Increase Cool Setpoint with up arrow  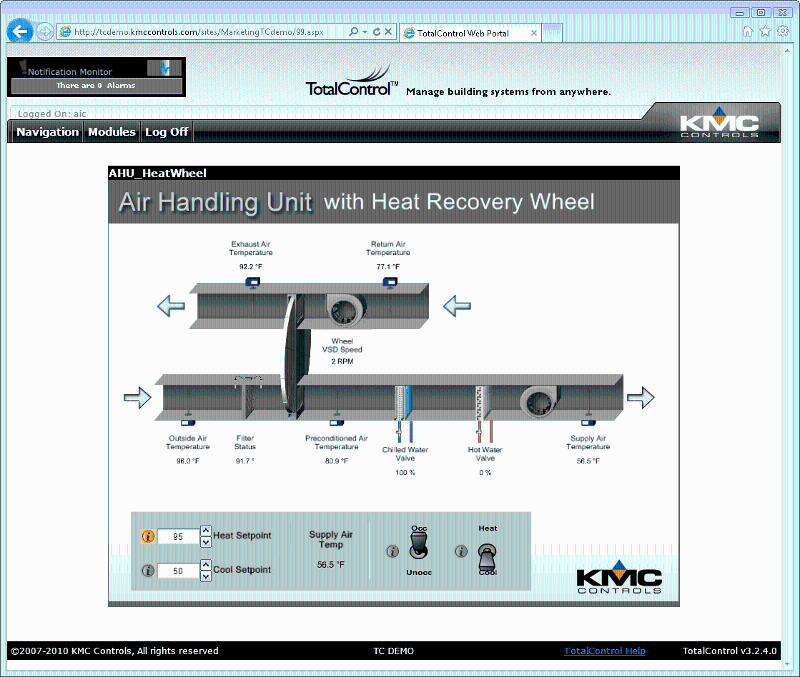click(x=206, y=565)
